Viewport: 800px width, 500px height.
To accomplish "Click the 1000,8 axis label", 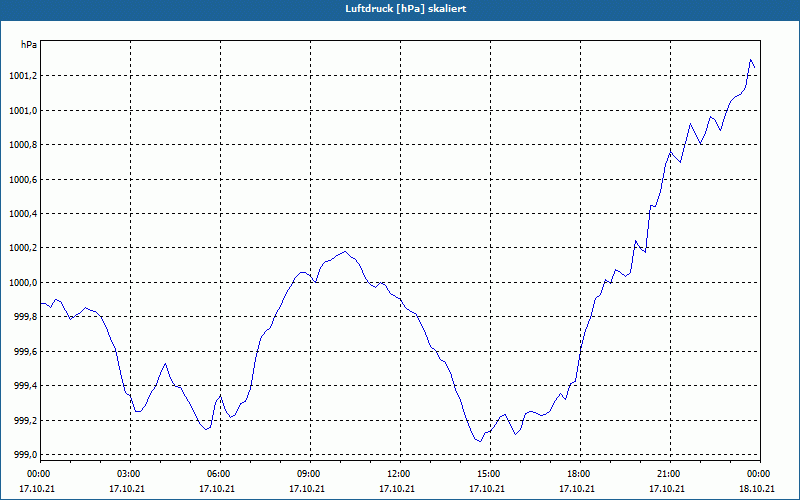I will click(x=22, y=145).
